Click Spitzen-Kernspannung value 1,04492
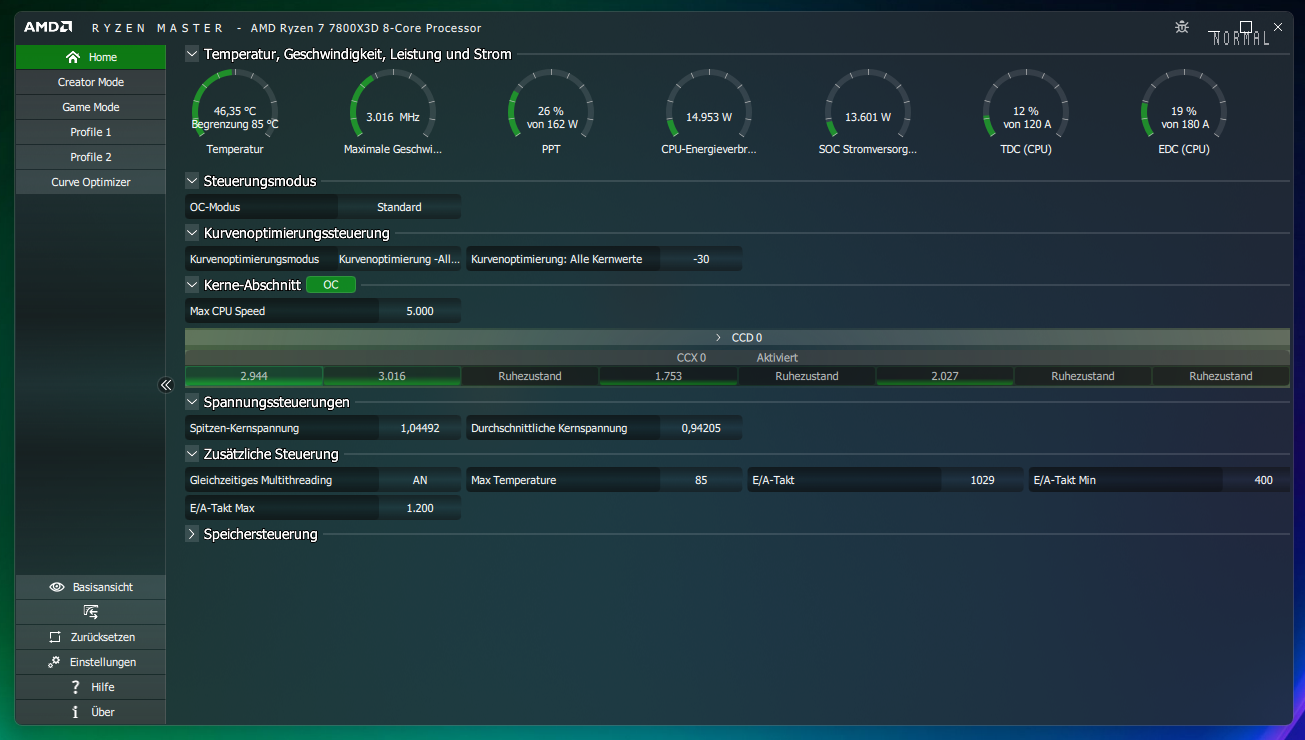 pos(420,428)
